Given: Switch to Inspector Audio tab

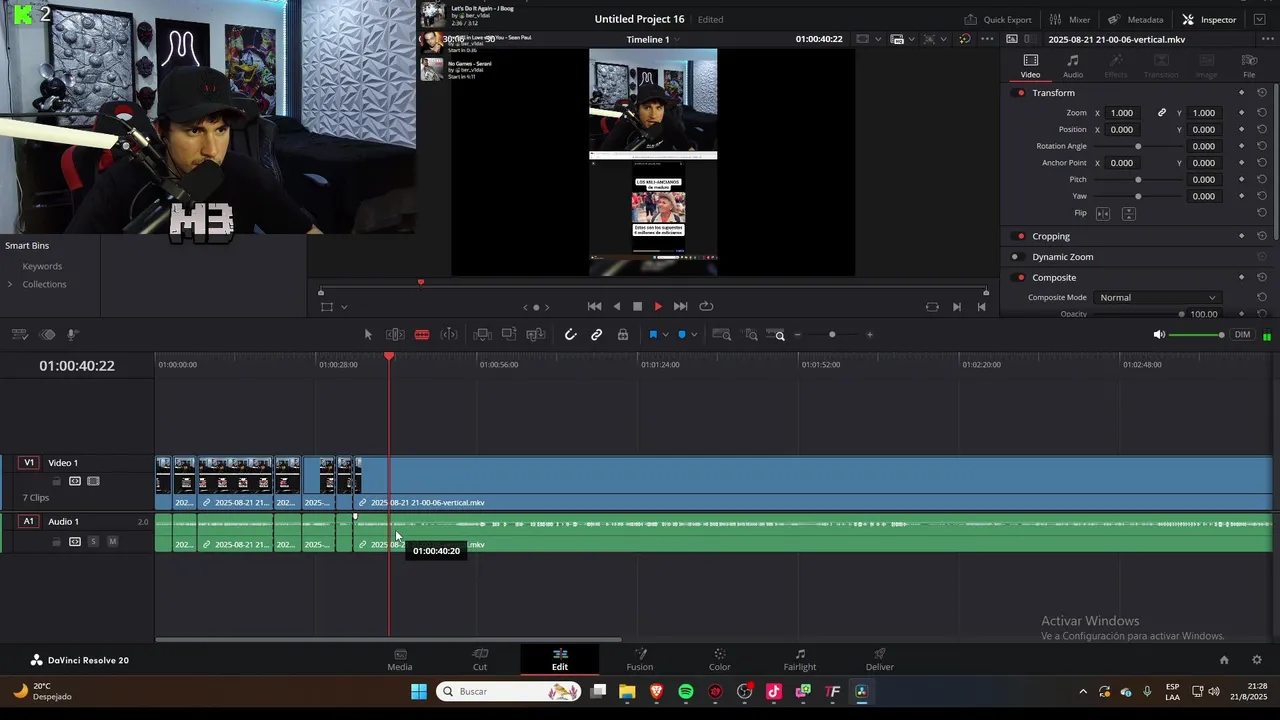Looking at the screenshot, I should click(1073, 66).
